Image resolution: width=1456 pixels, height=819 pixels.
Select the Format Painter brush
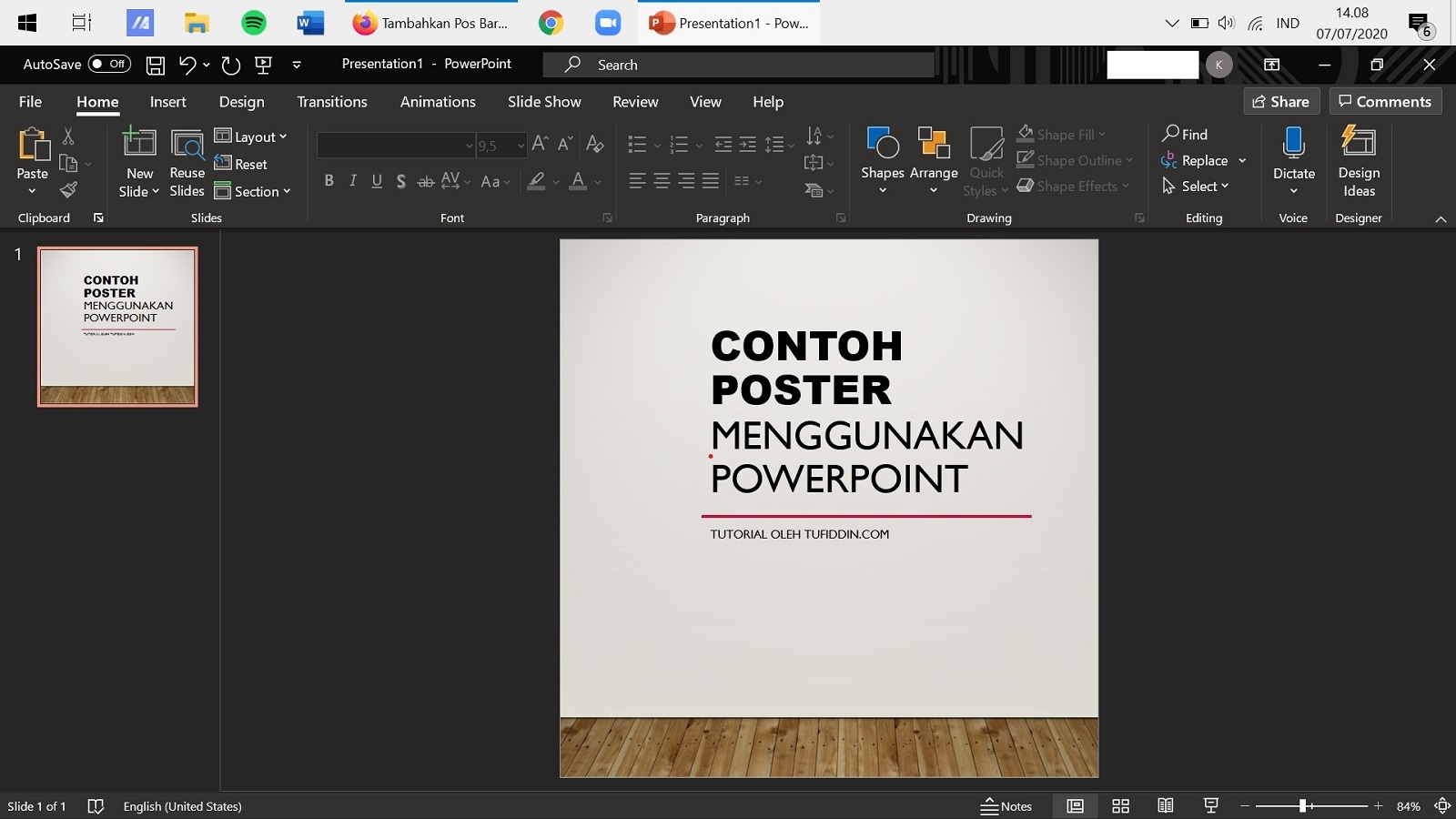point(68,190)
